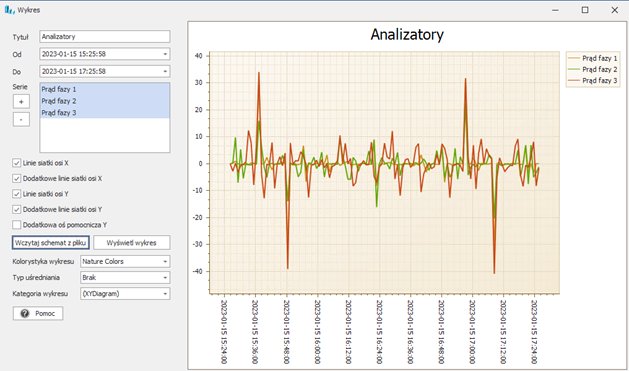Click the Wyświetl wykres button
Image resolution: width=629 pixels, height=371 pixels.
click(132, 243)
